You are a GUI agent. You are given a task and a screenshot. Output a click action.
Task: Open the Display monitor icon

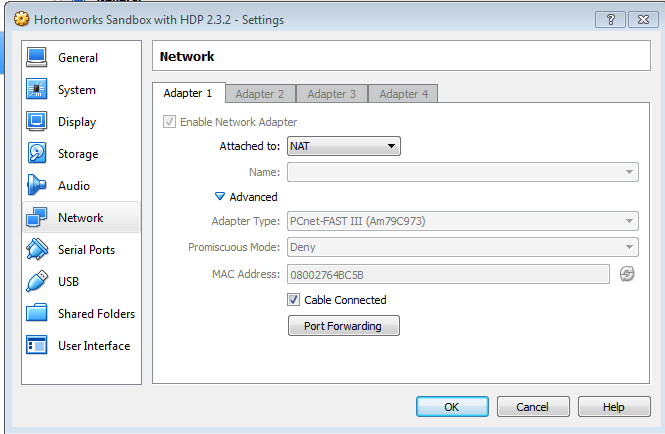(37, 122)
